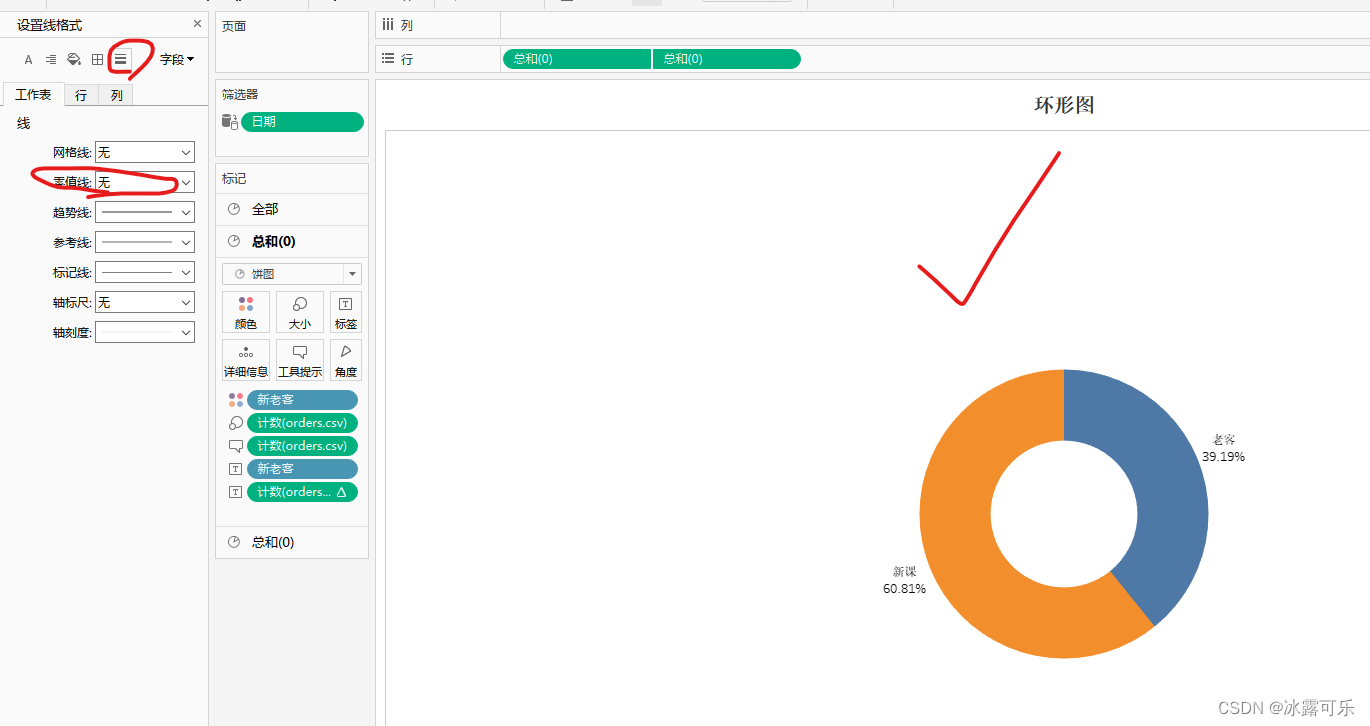Select the 计数(orders... label pill with delta
The width and height of the screenshot is (1370, 726).
pos(302,492)
